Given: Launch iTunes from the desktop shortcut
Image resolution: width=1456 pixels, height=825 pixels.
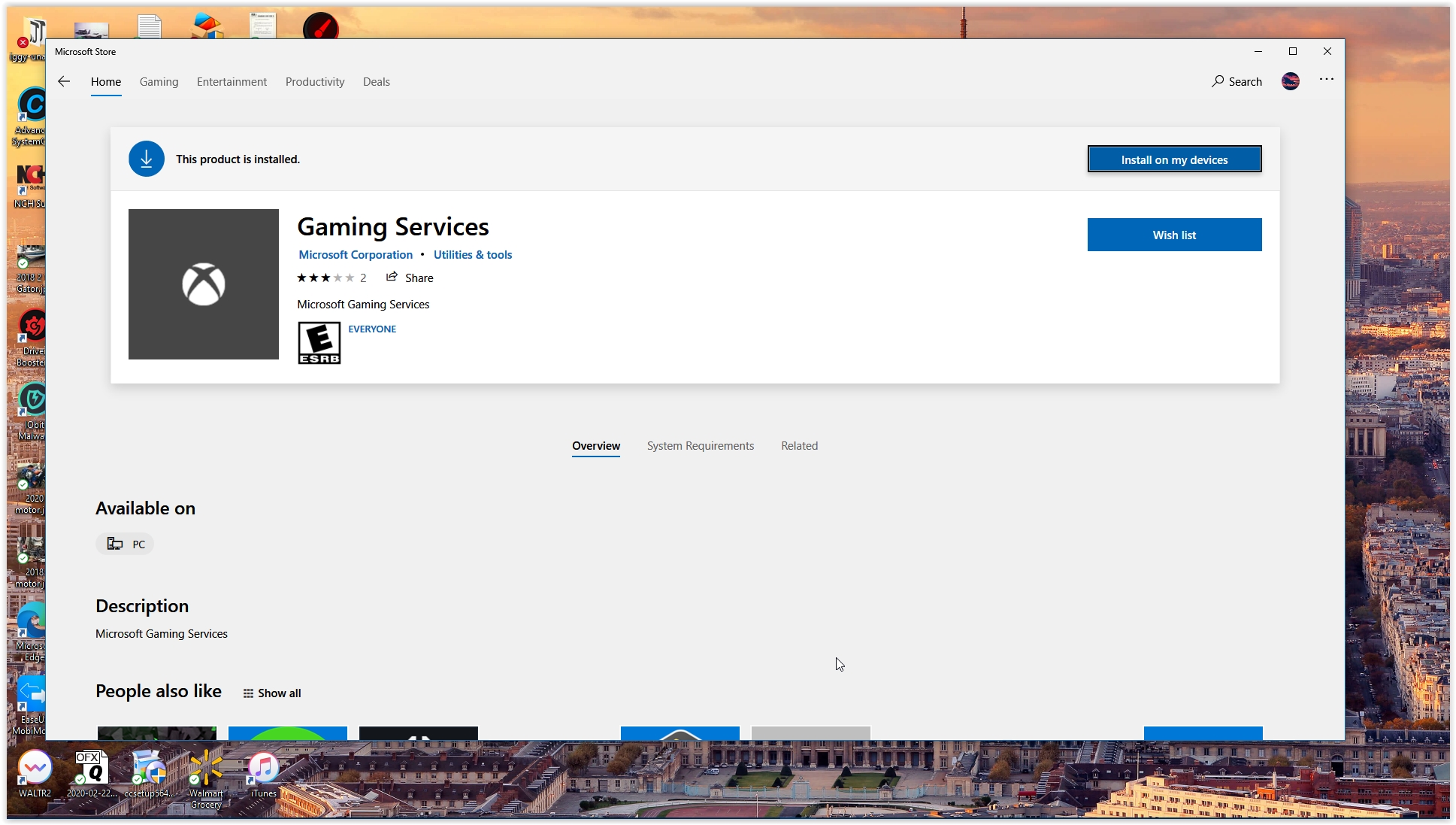Looking at the screenshot, I should coord(262,769).
